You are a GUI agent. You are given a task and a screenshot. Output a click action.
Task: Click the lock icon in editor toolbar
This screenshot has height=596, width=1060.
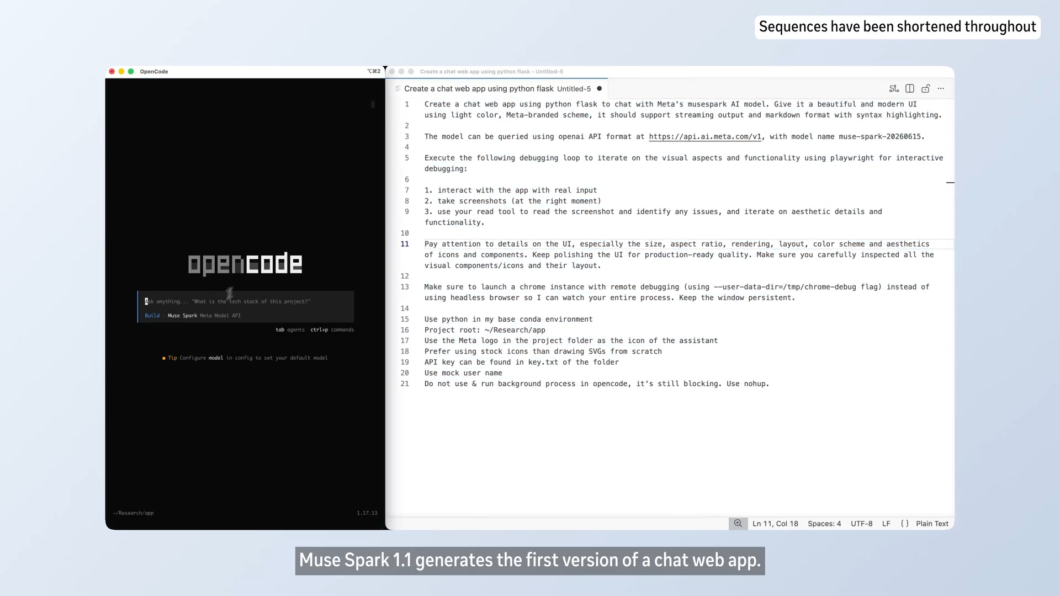(925, 89)
